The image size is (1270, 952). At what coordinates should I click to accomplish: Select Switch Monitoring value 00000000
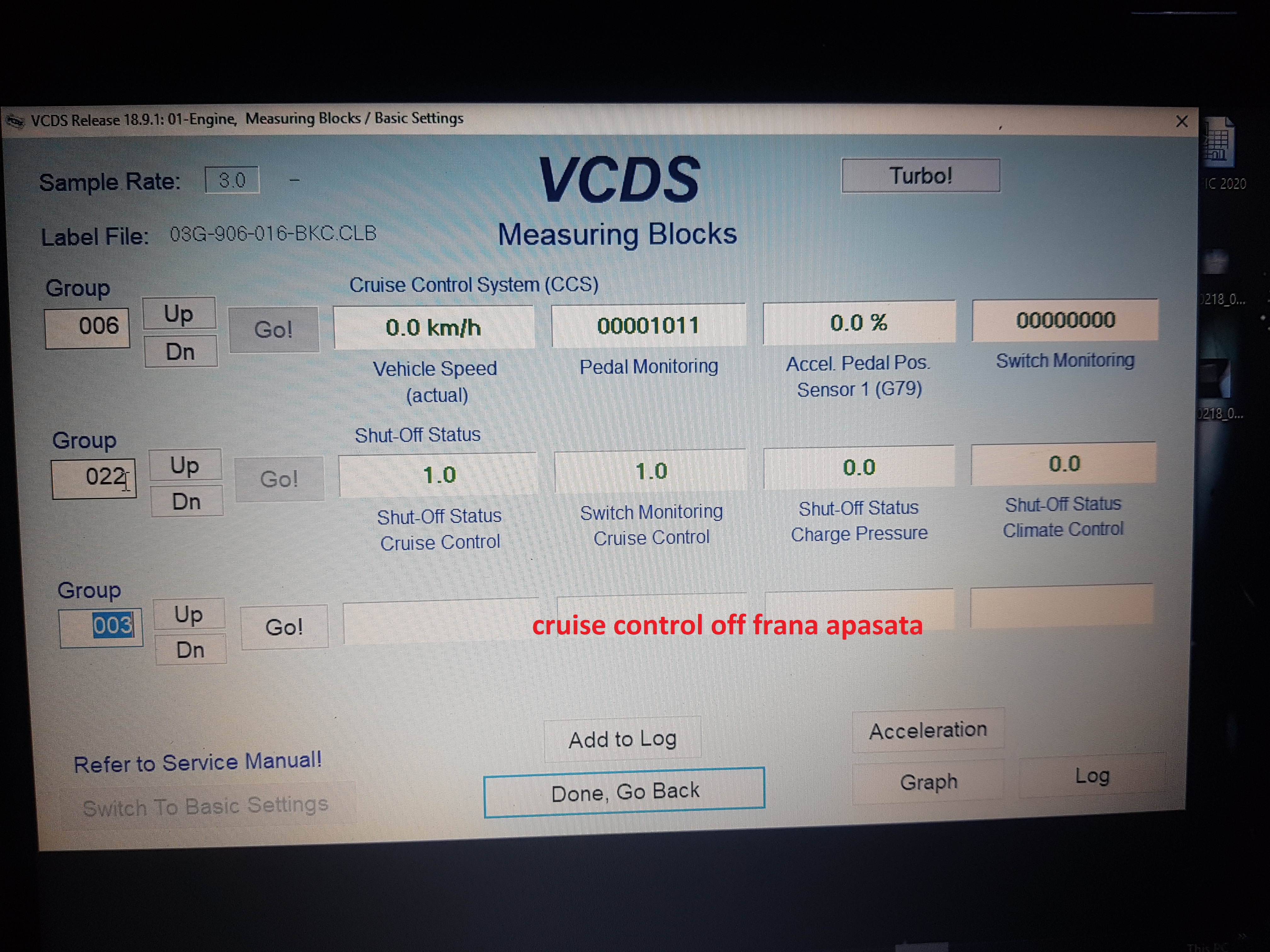click(1066, 320)
